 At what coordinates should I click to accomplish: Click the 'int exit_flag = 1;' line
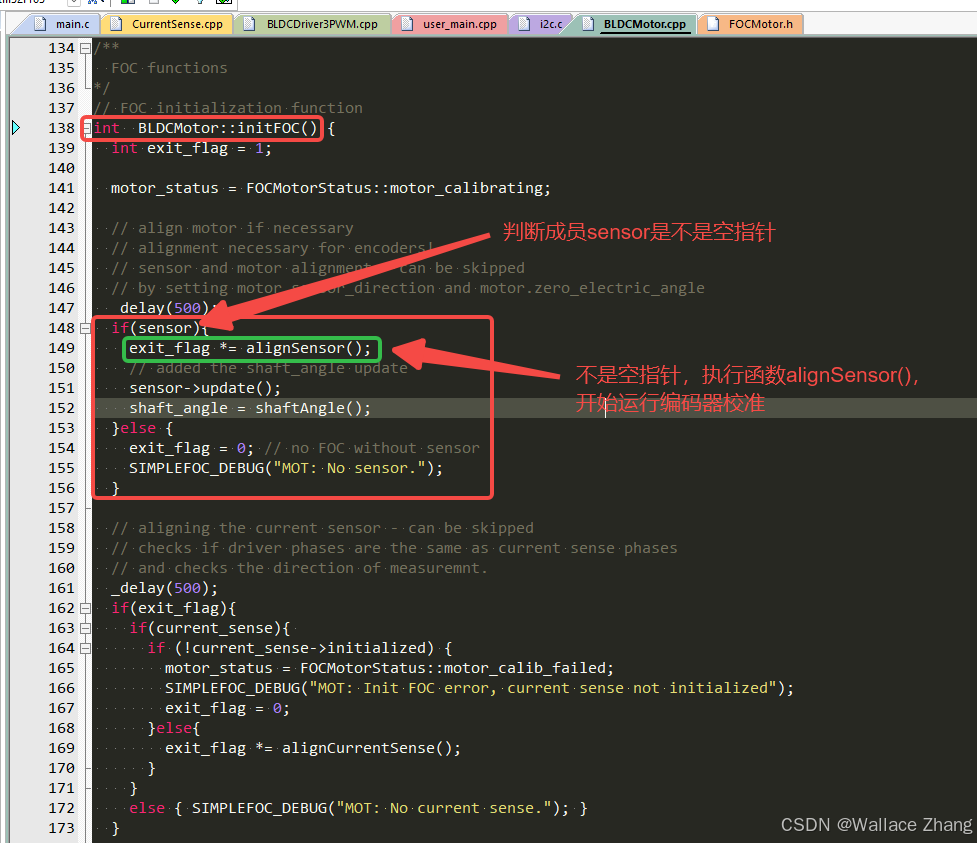pyautogui.click(x=191, y=148)
